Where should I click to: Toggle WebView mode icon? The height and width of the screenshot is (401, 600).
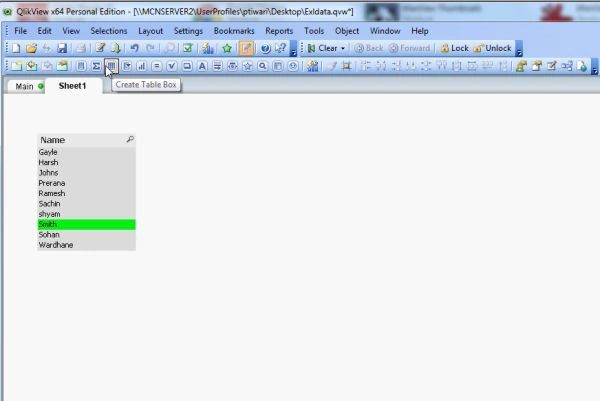582,66
